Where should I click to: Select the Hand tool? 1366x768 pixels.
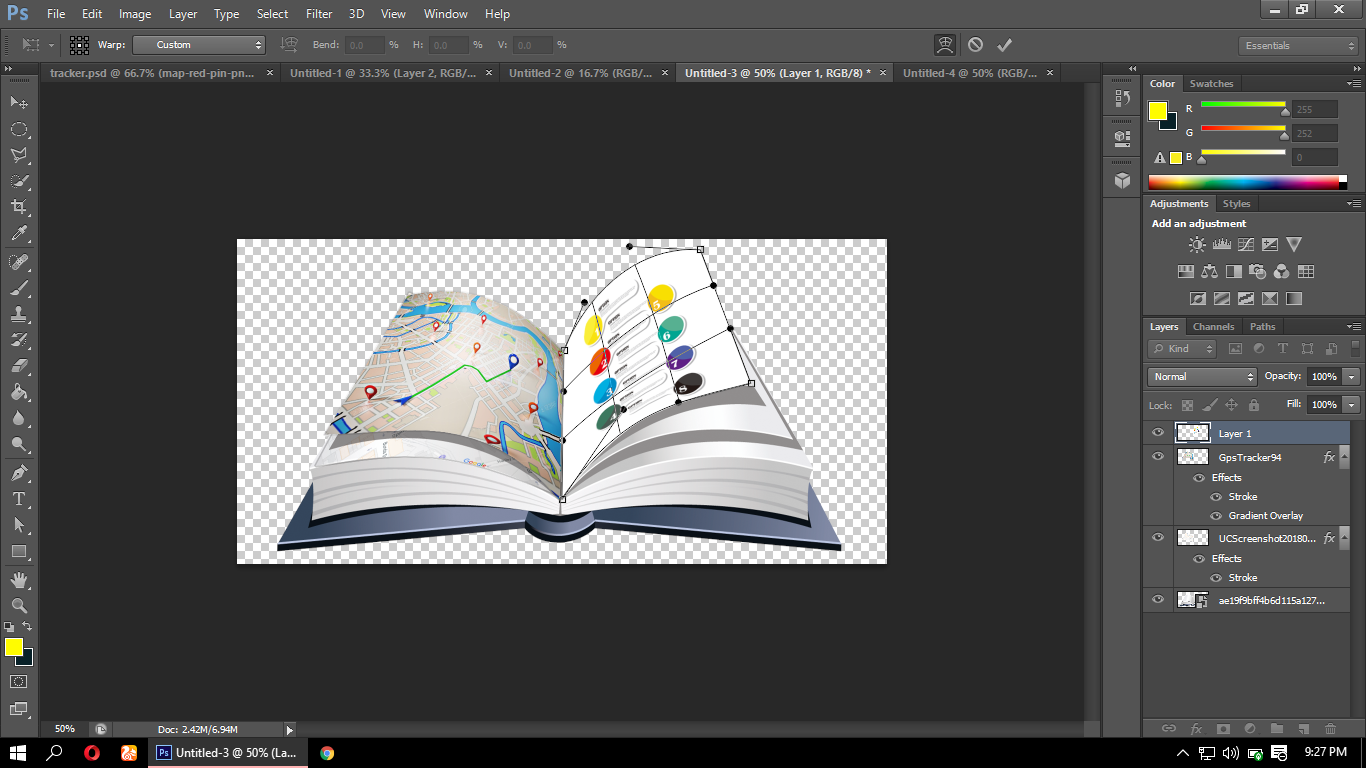click(x=19, y=579)
